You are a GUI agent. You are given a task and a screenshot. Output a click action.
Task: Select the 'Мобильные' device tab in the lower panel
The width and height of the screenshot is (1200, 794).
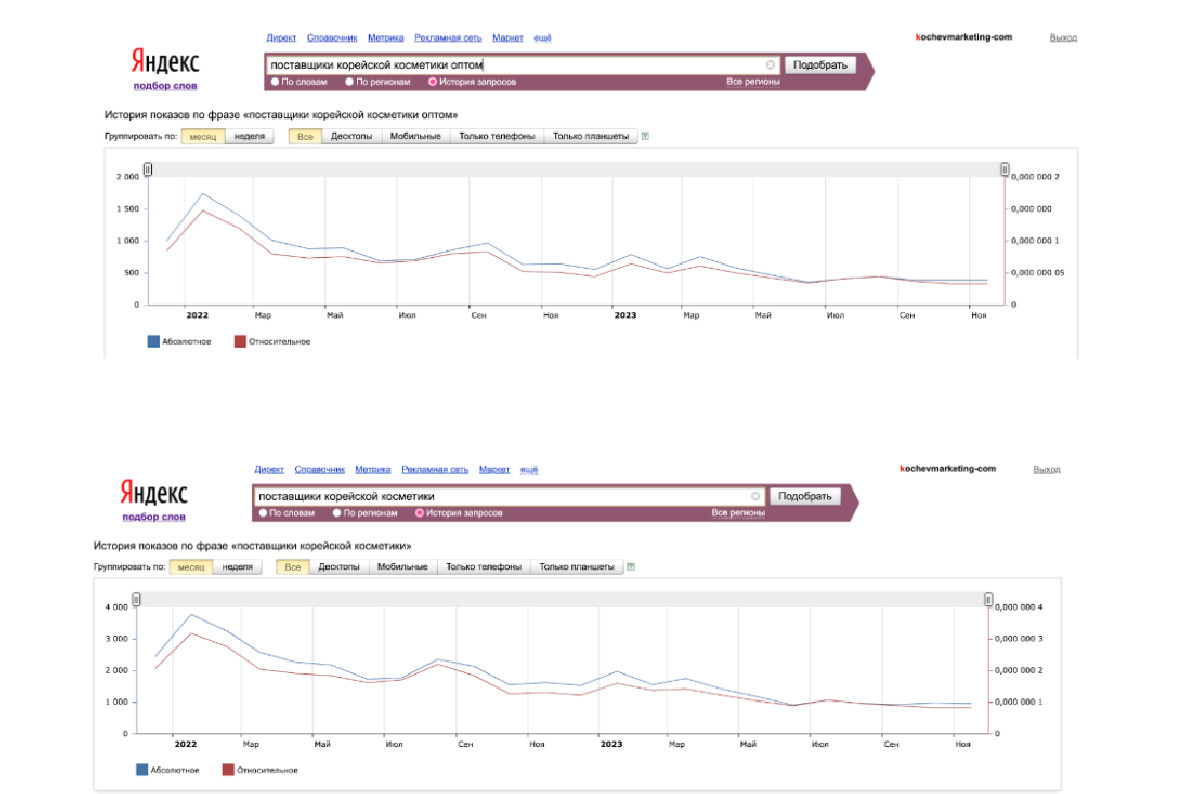point(403,567)
